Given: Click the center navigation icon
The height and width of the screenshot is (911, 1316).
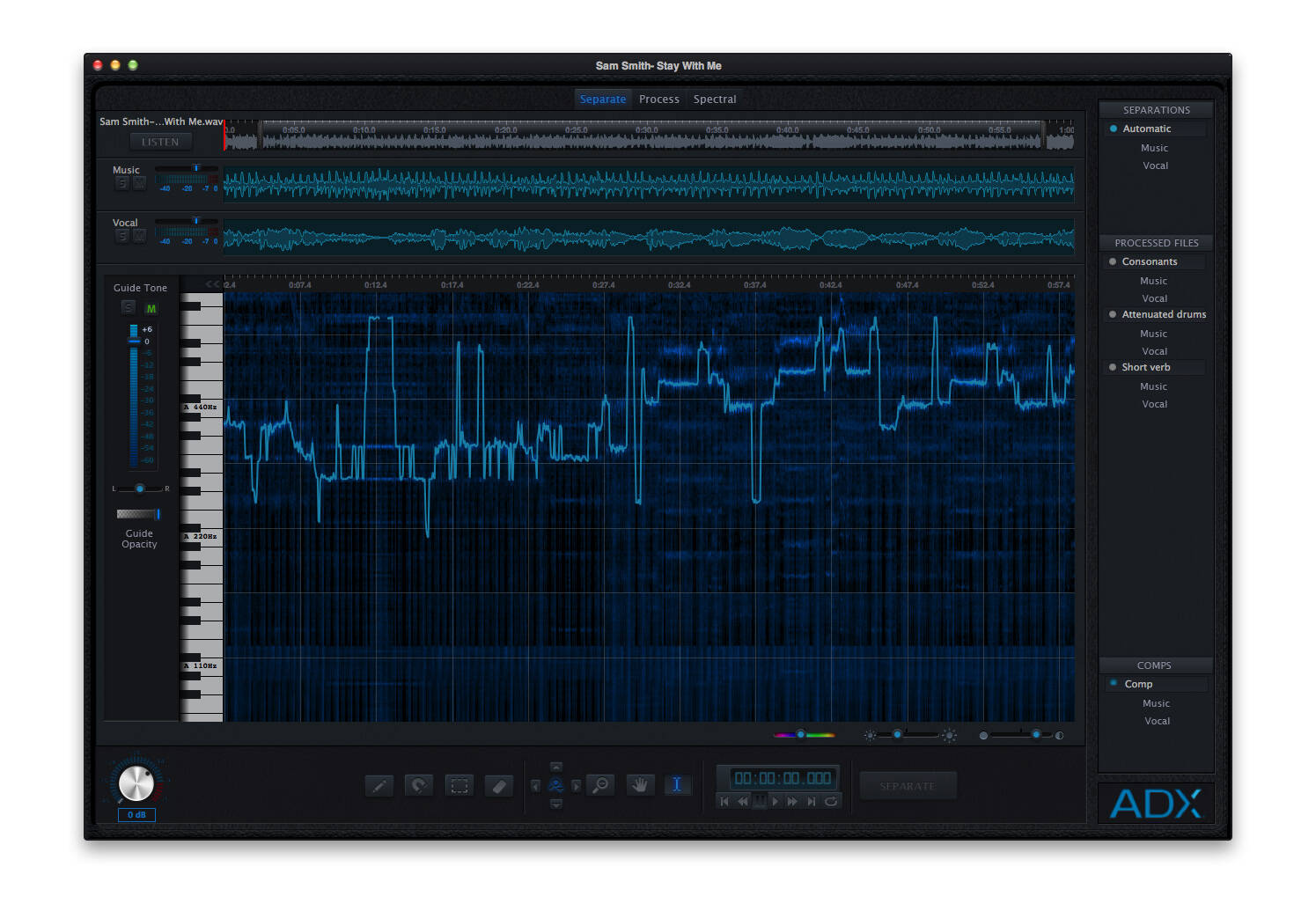Looking at the screenshot, I should [x=556, y=785].
